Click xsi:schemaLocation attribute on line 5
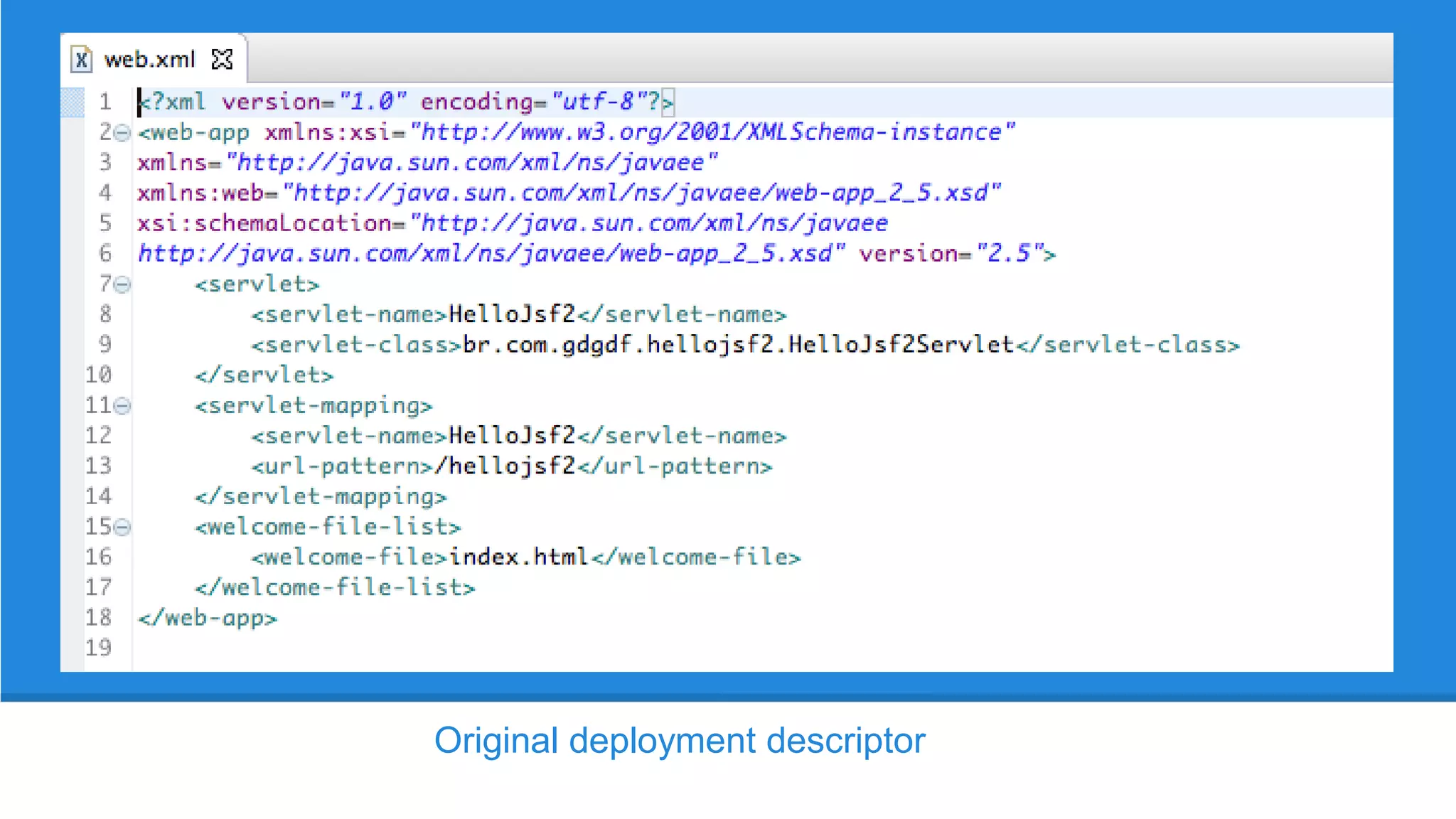The image size is (1456, 819). pos(513,223)
